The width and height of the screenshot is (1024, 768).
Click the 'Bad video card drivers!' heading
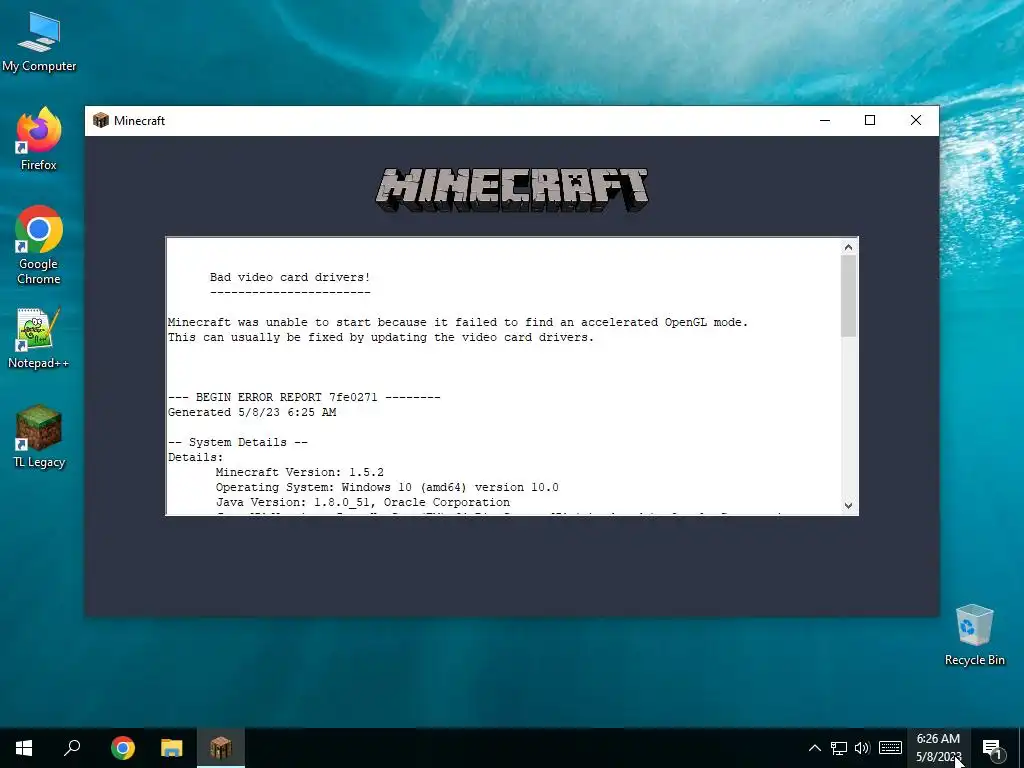[x=290, y=278]
